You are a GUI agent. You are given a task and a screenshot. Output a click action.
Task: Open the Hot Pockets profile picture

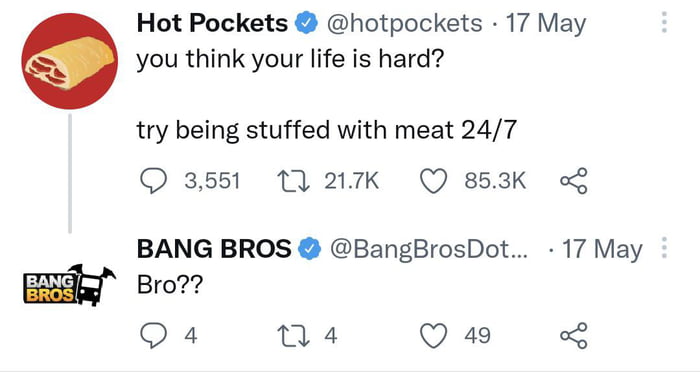click(x=70, y=61)
